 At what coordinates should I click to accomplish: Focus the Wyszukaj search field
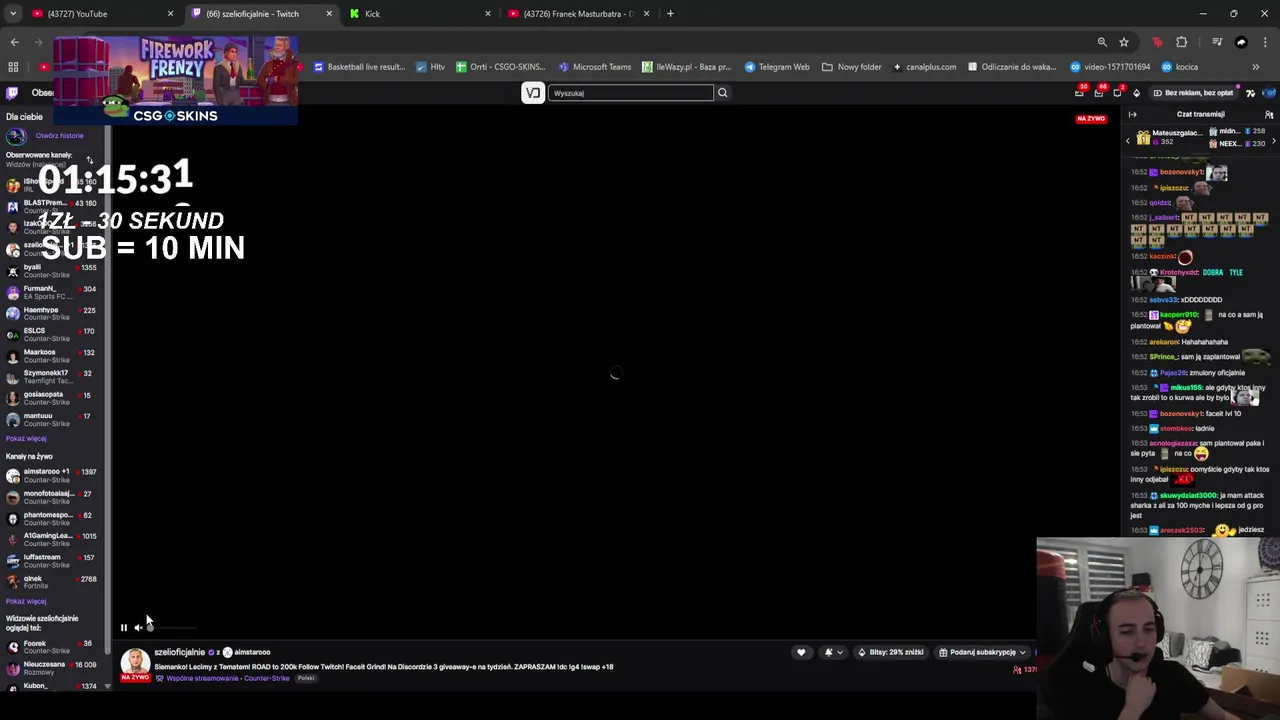point(630,93)
